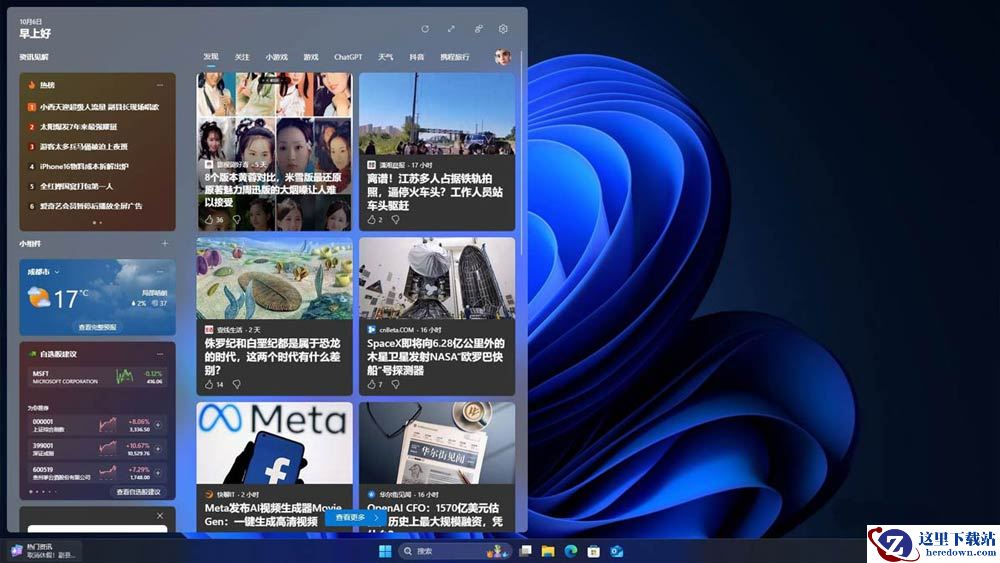
Task: Open the OpenAI CFO article newspaper image
Action: 437,443
